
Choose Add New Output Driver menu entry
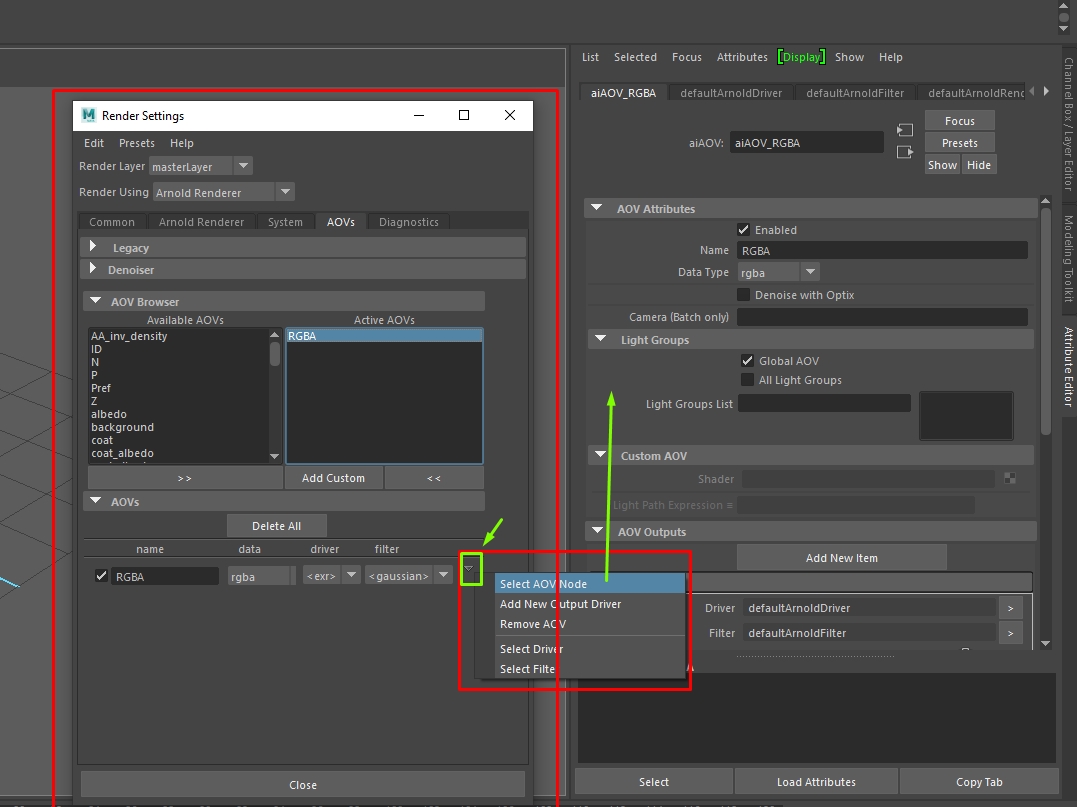tap(590, 604)
